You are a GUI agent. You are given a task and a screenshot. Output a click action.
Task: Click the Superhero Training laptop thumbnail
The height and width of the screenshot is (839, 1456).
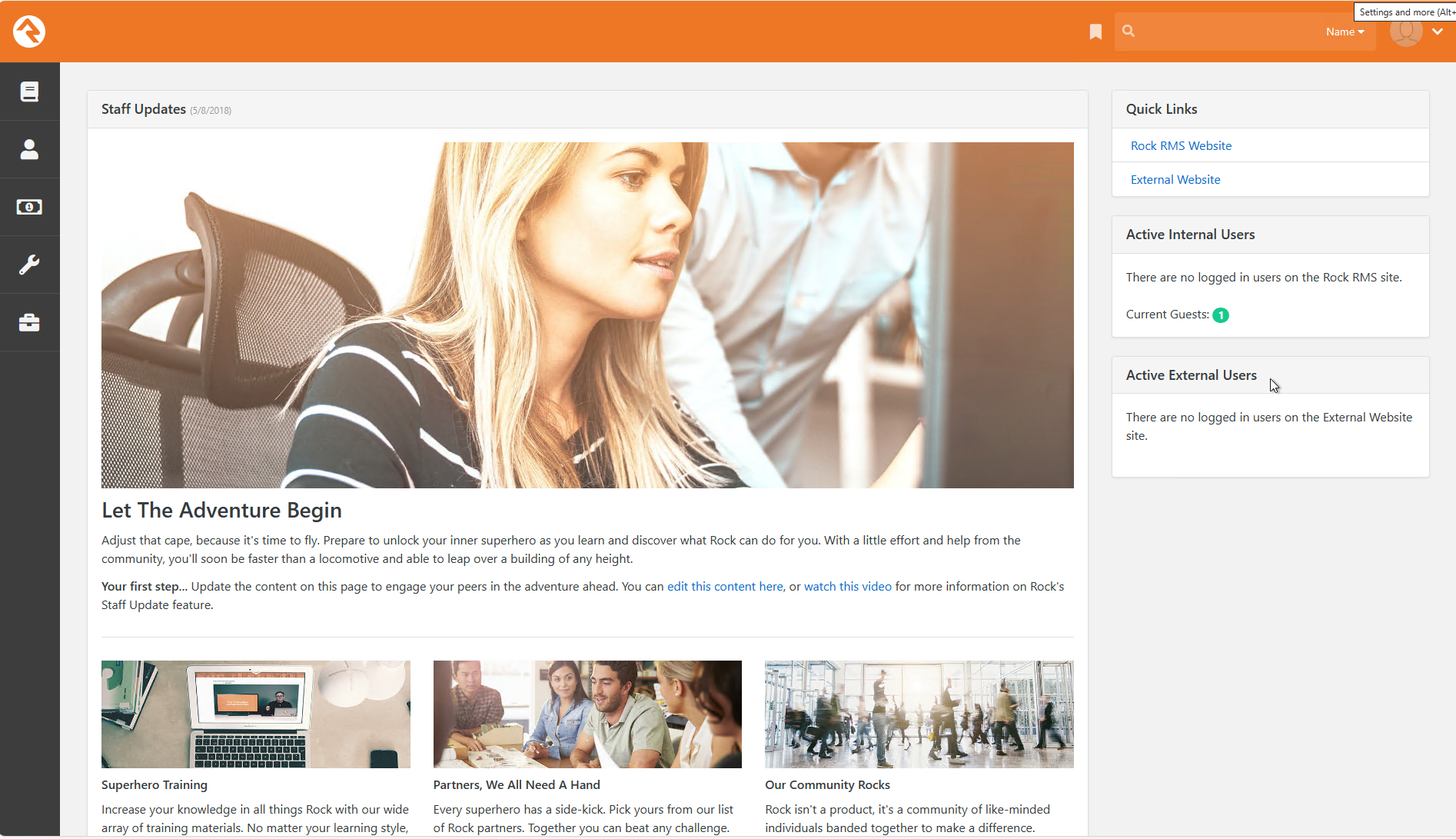(x=256, y=714)
